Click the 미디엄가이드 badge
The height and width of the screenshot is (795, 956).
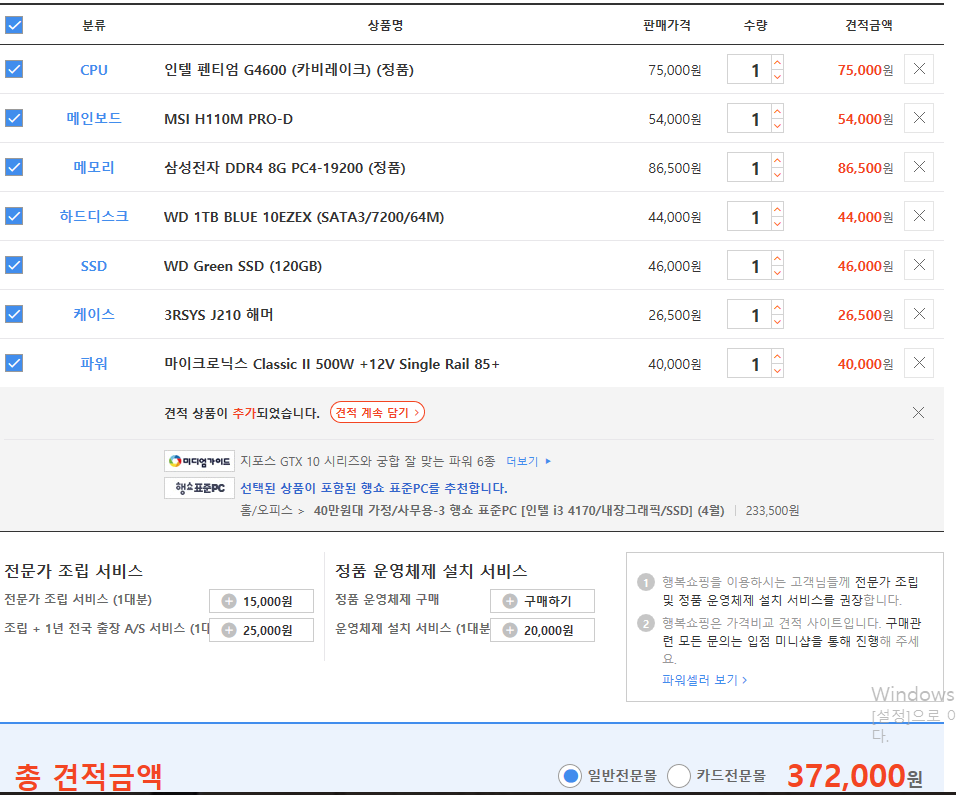click(199, 461)
